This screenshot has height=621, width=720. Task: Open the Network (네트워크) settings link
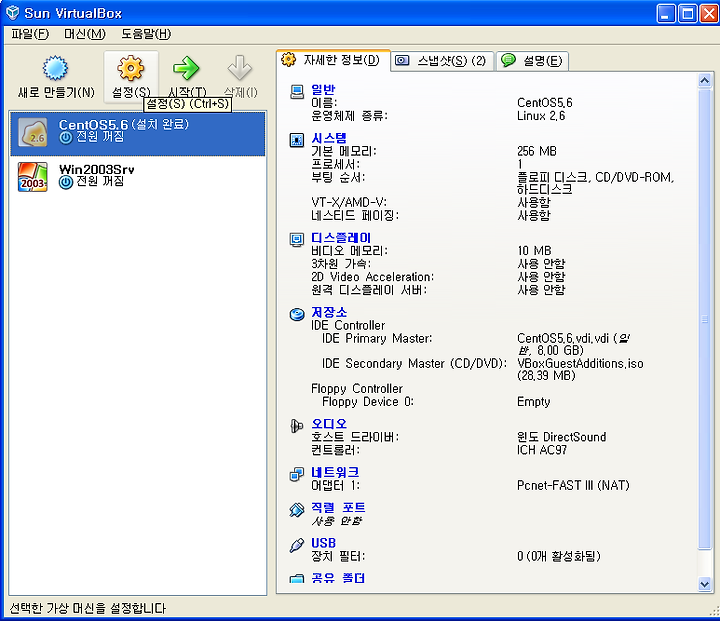335,472
